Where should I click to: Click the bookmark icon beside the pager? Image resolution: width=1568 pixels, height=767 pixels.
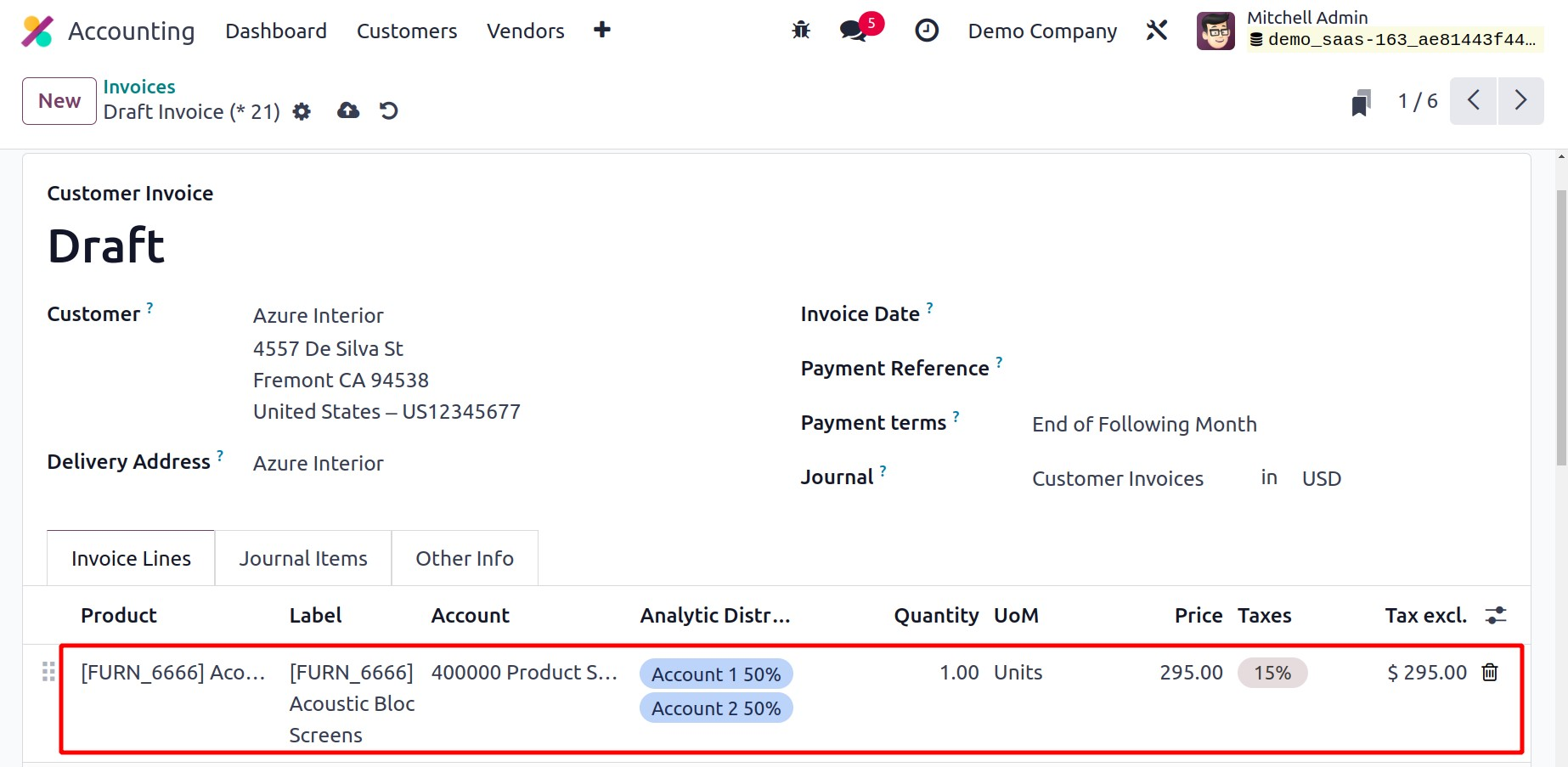1361,103
